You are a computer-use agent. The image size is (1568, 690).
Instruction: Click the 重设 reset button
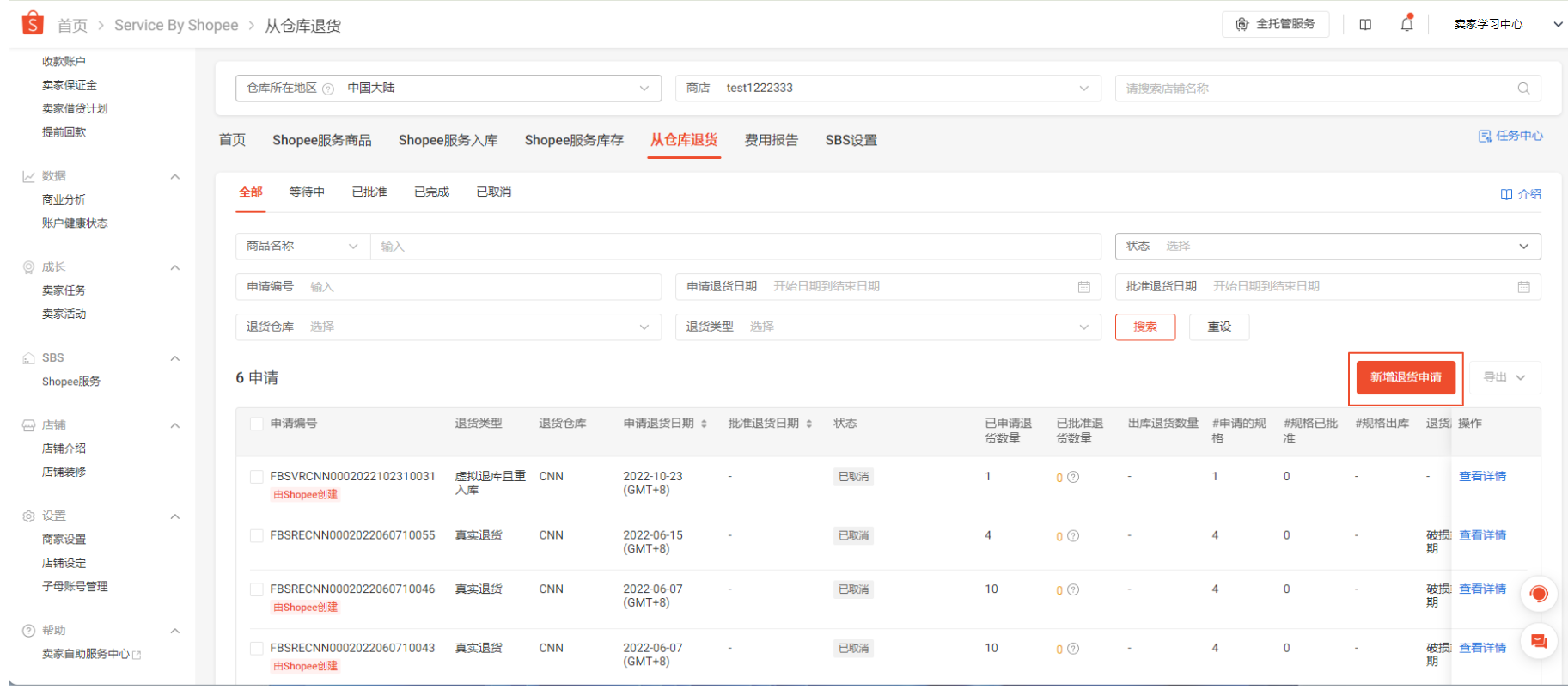pyautogui.click(x=1219, y=327)
